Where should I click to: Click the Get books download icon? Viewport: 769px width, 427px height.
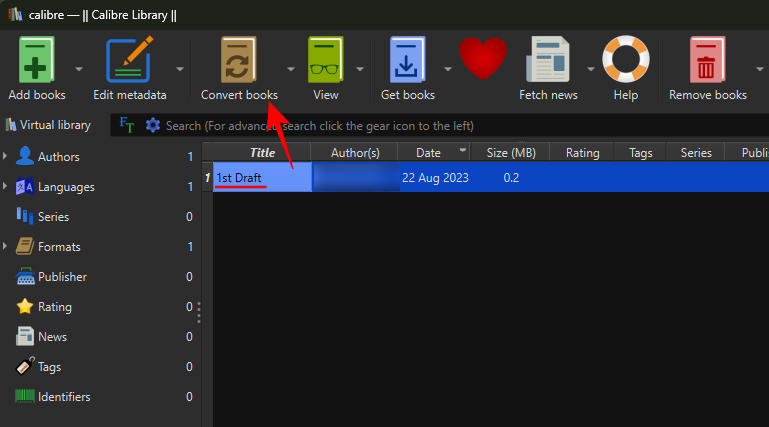pyautogui.click(x=407, y=60)
